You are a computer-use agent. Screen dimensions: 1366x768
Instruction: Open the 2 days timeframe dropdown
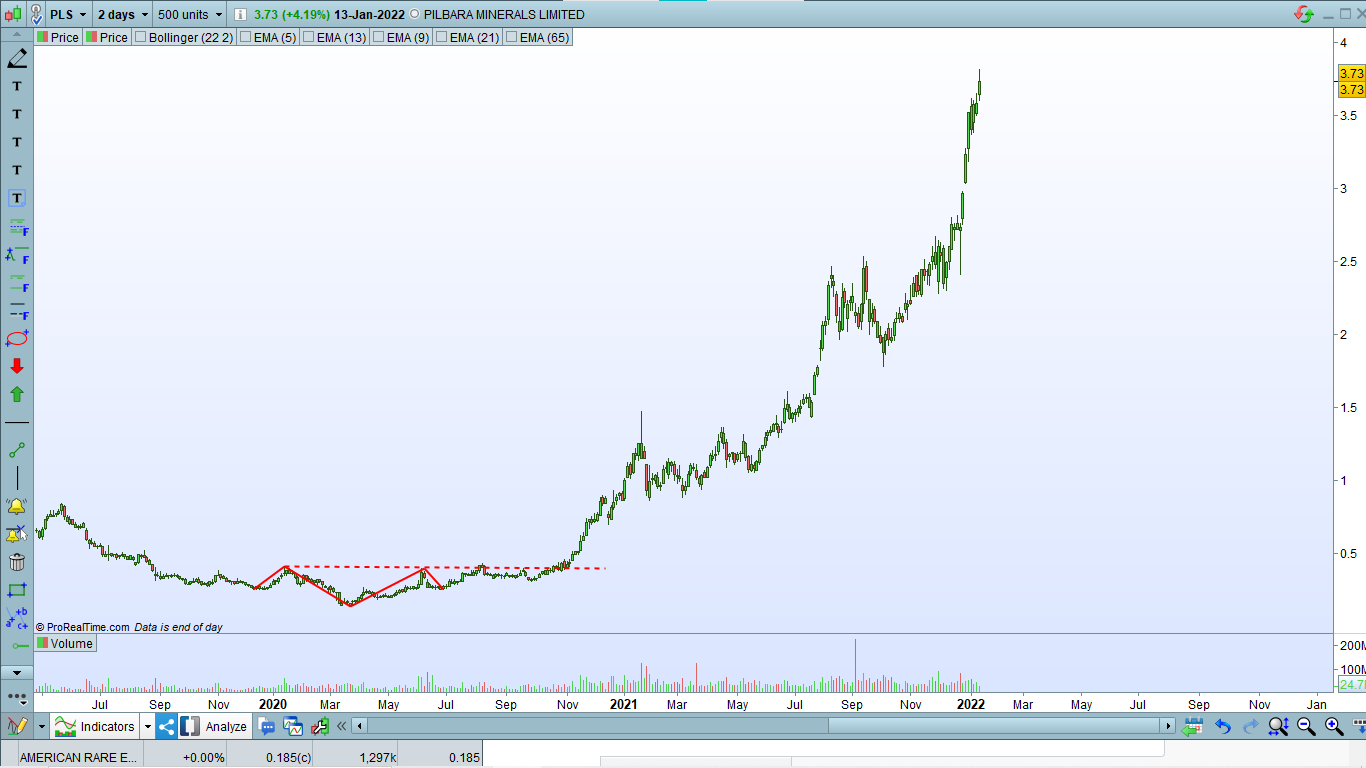point(123,15)
